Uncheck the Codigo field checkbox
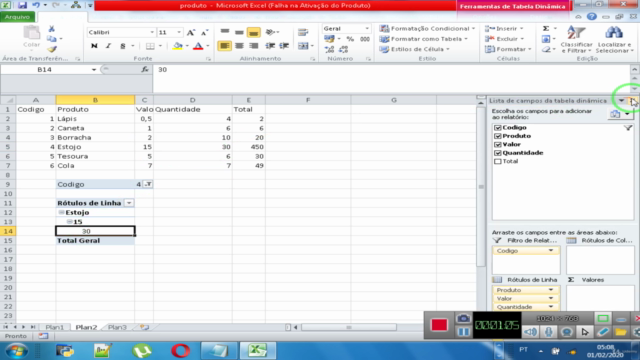640x360 pixels. point(498,128)
